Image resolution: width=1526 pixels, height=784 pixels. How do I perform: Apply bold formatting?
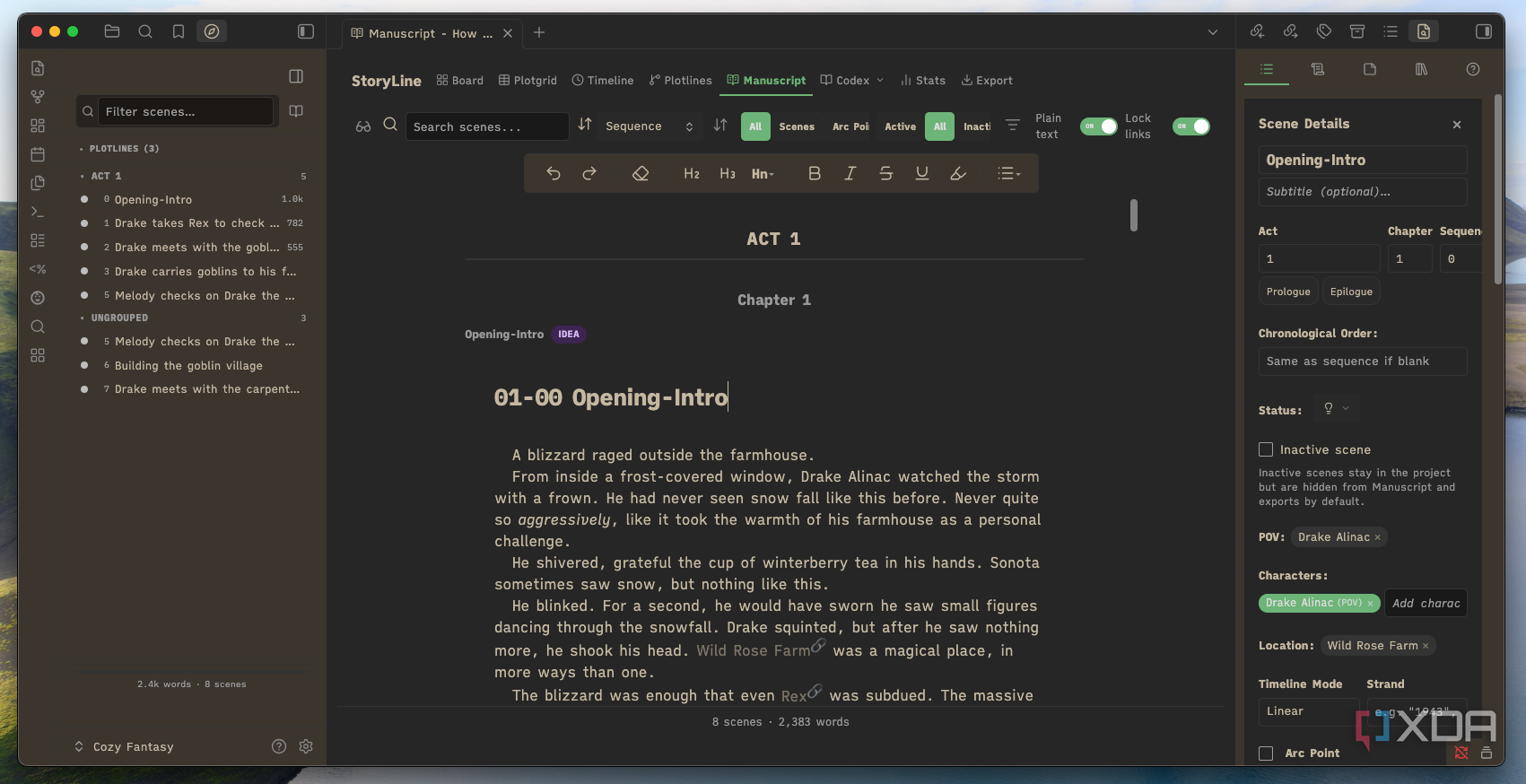(815, 174)
